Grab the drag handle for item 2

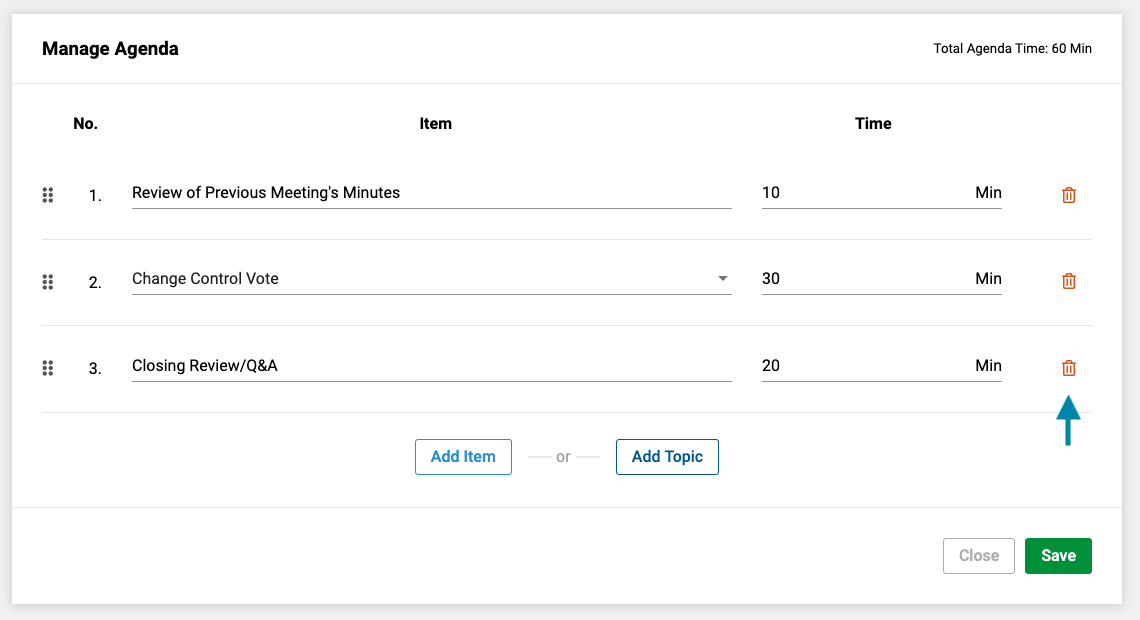[48, 282]
